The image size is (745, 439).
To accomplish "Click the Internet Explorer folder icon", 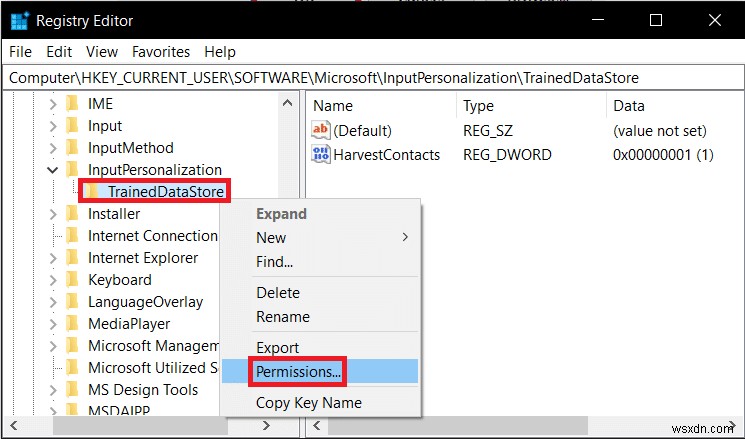I will 72,258.
